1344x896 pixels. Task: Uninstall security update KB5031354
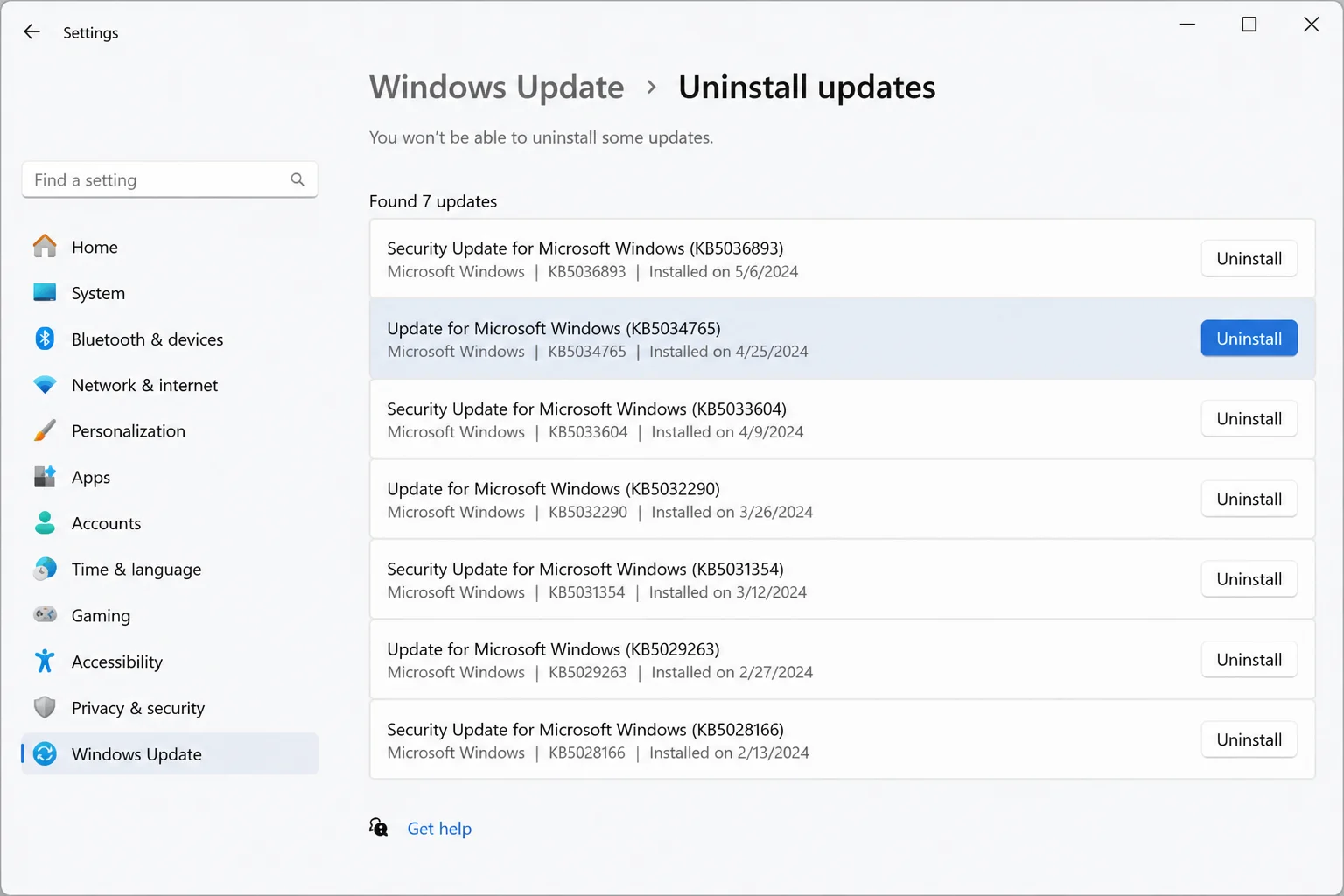1249,579
